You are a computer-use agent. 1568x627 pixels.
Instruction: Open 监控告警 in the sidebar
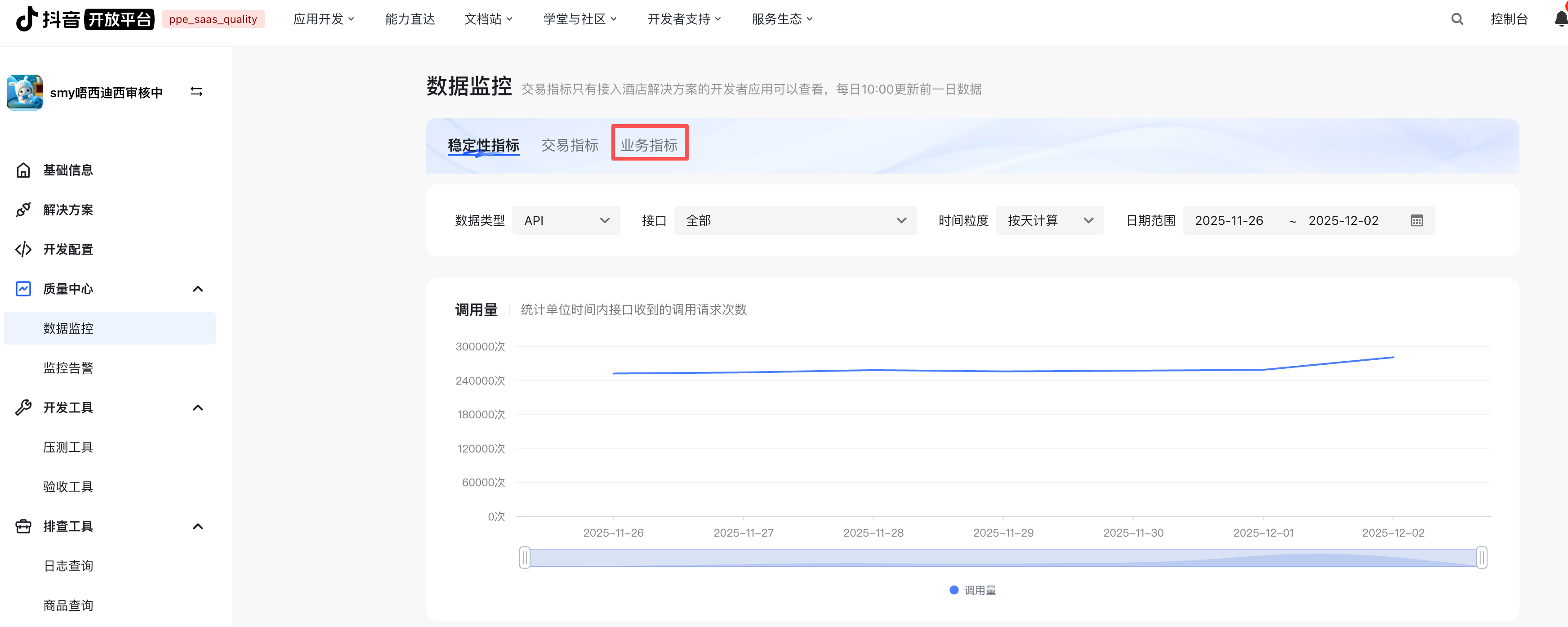point(68,367)
